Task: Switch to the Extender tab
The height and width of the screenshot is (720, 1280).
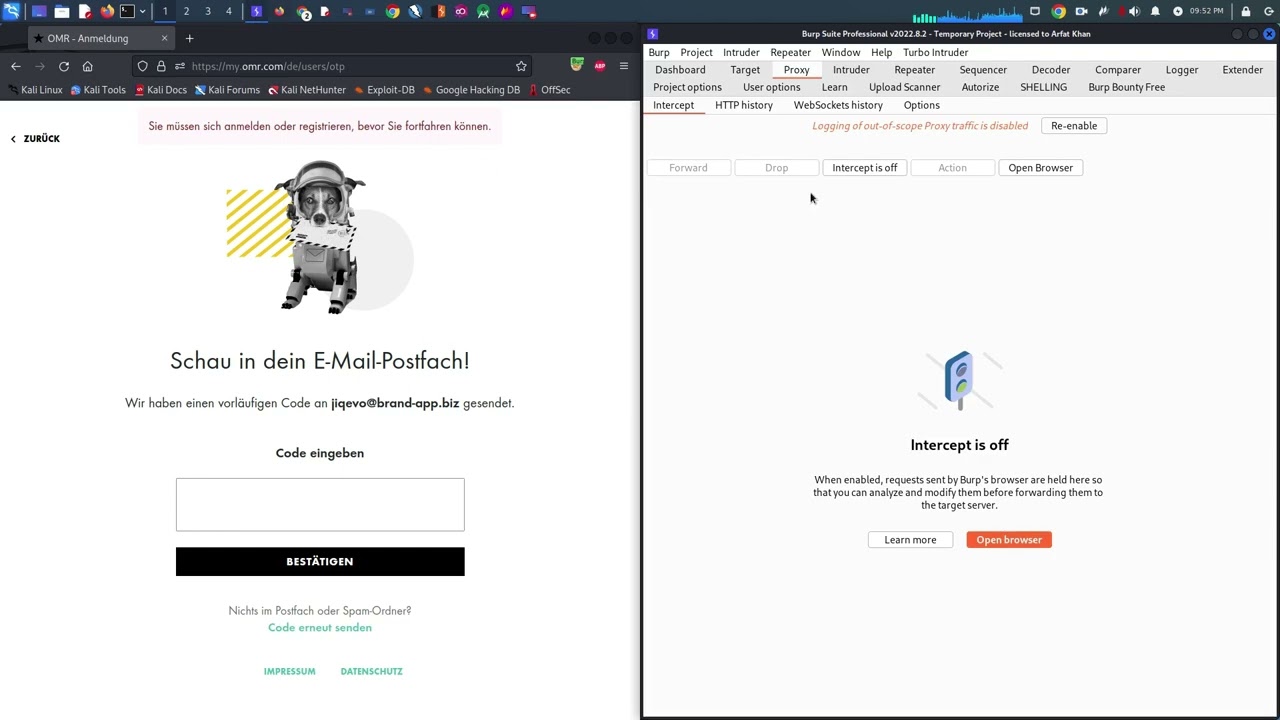Action: pyautogui.click(x=1242, y=70)
